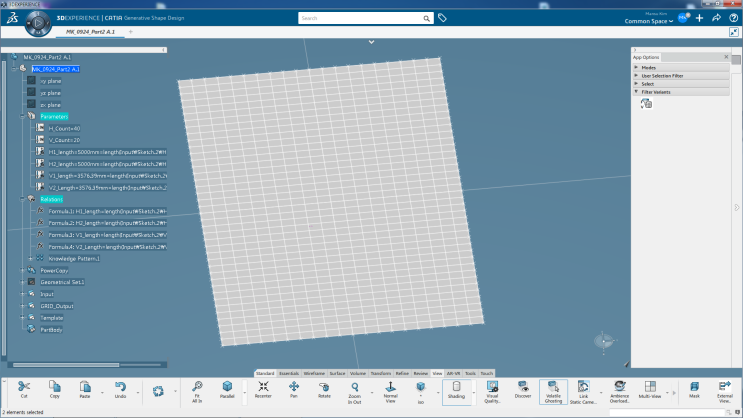Image resolution: width=743 pixels, height=418 pixels.
Task: Click Fit All In
Action: point(197,391)
